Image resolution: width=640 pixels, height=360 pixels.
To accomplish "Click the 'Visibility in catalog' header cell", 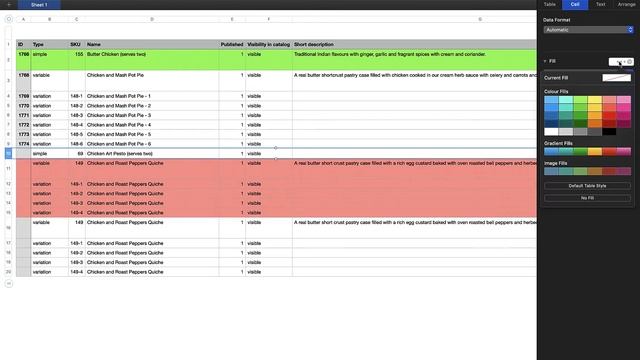I will (269, 44).
